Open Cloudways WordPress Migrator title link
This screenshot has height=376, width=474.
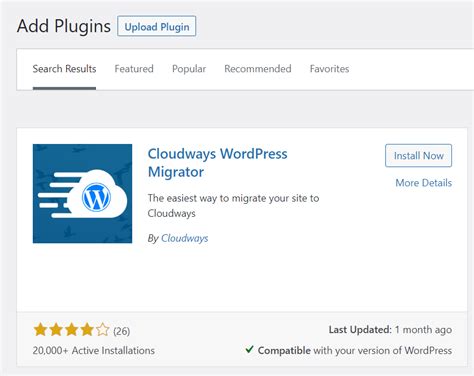pyautogui.click(x=217, y=163)
